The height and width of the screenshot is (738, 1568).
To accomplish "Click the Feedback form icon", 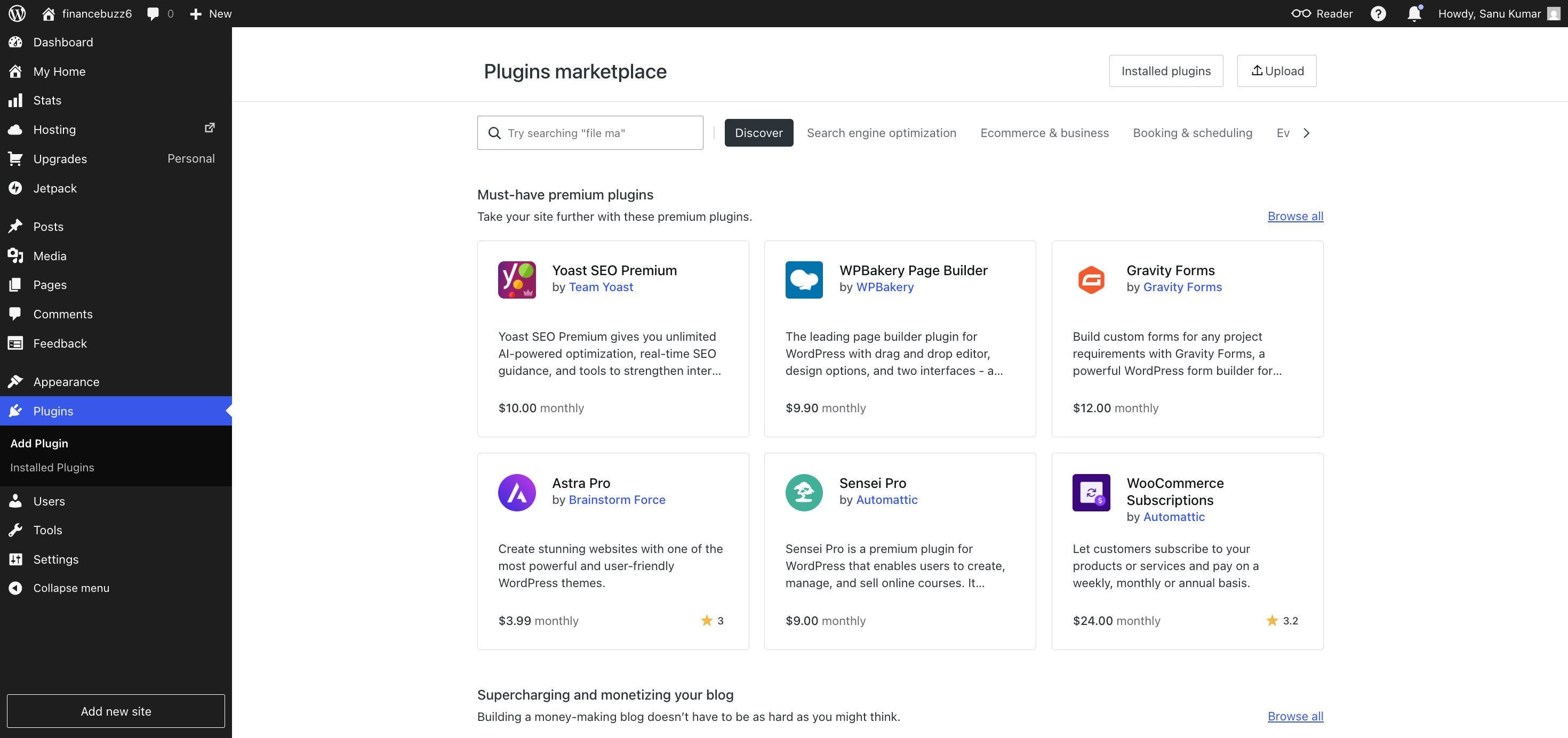I will click(16, 343).
